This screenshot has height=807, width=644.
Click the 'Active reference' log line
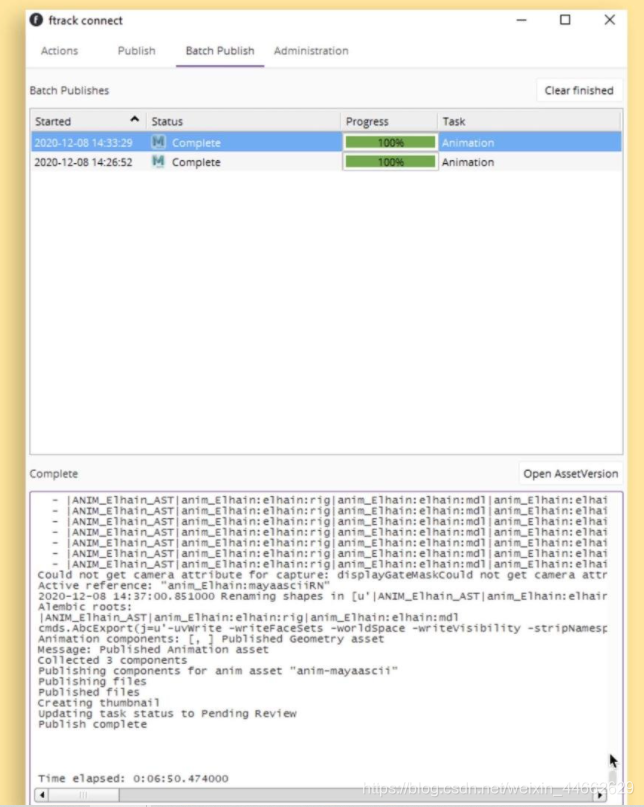click(184, 585)
